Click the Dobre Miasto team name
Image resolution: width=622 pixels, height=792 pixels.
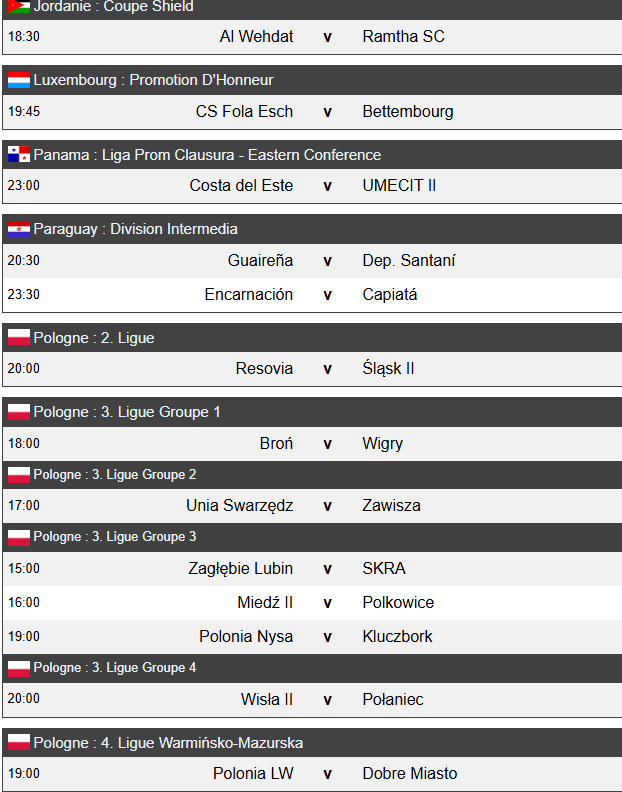point(410,773)
